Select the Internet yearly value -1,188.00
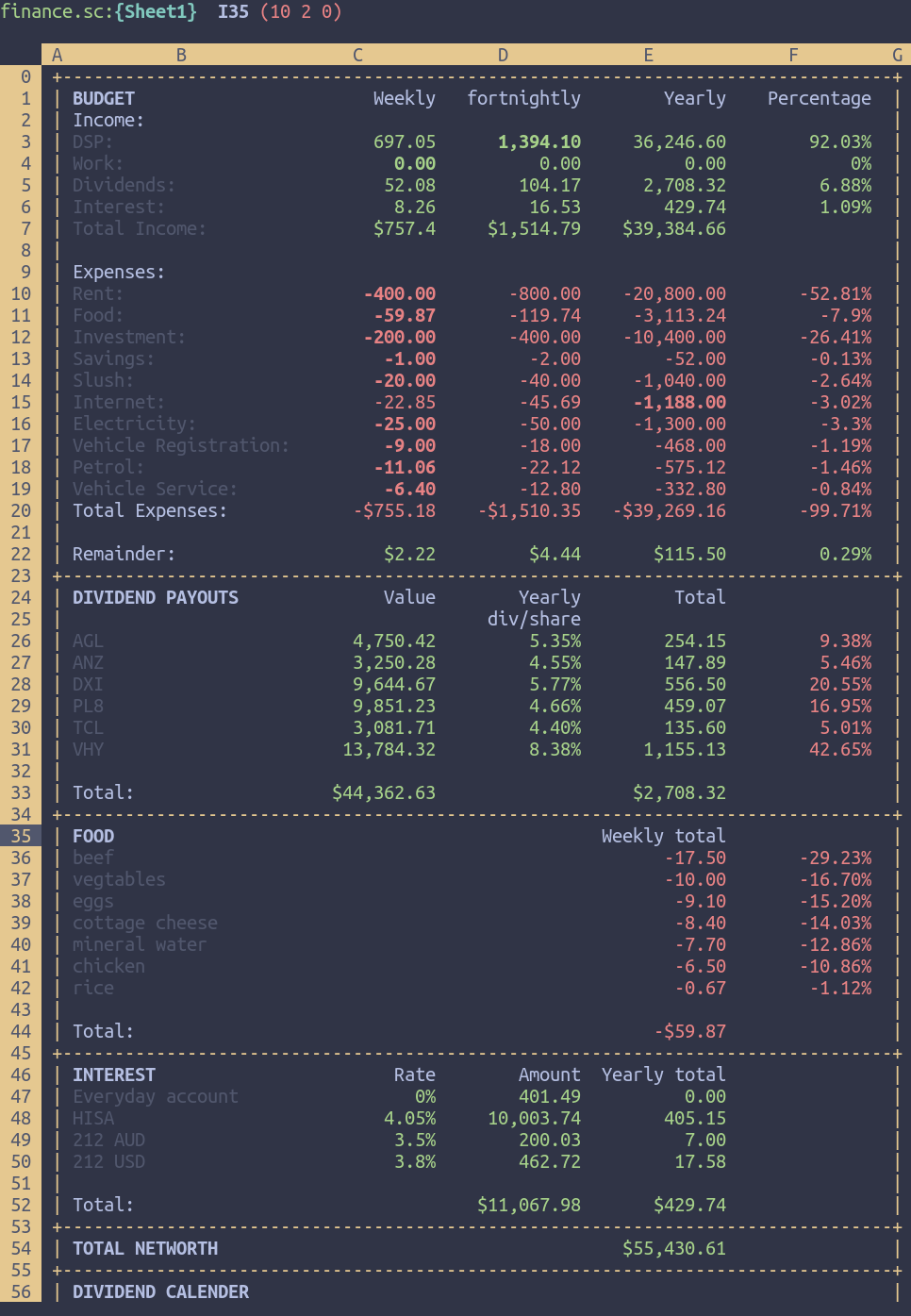 pyautogui.click(x=680, y=402)
